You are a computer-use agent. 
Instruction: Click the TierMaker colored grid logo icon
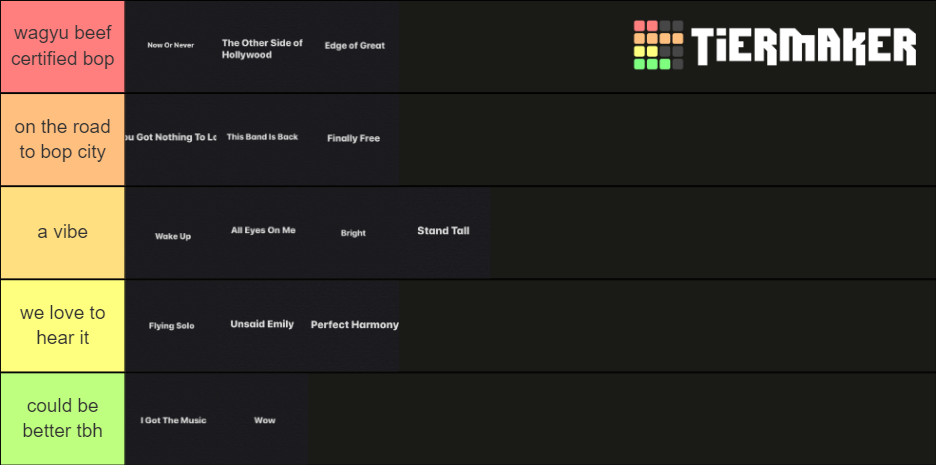pyautogui.click(x=658, y=45)
